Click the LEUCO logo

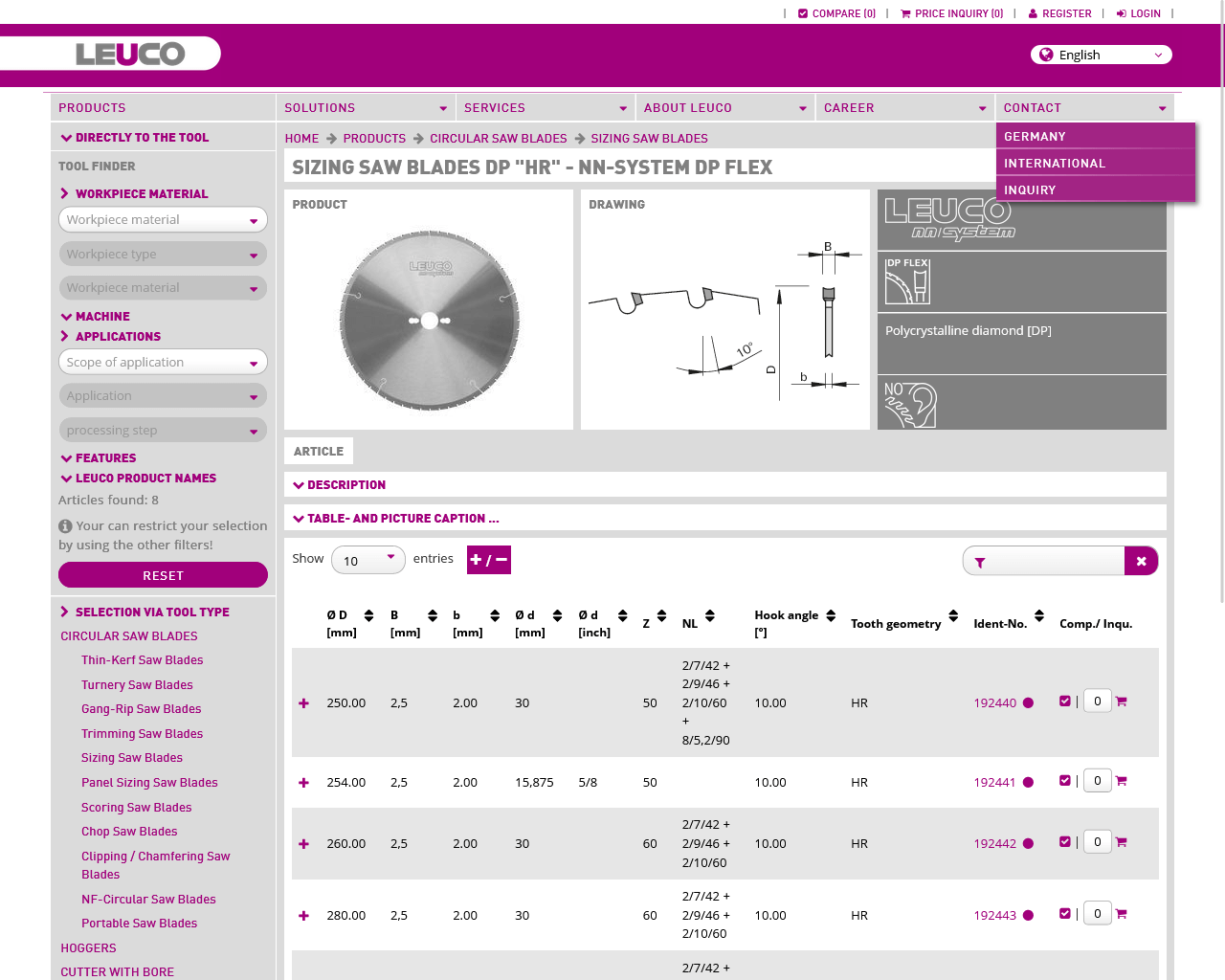click(130, 54)
